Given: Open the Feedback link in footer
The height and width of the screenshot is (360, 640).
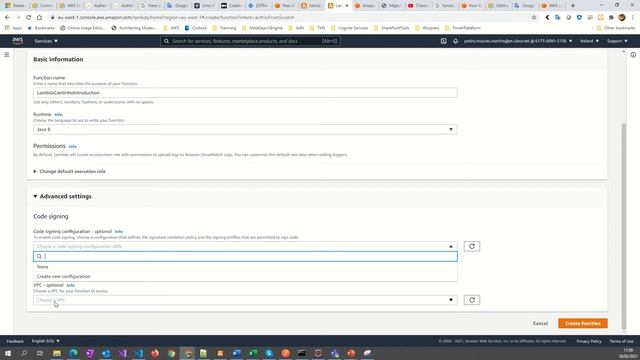Looking at the screenshot, I should point(15,341).
